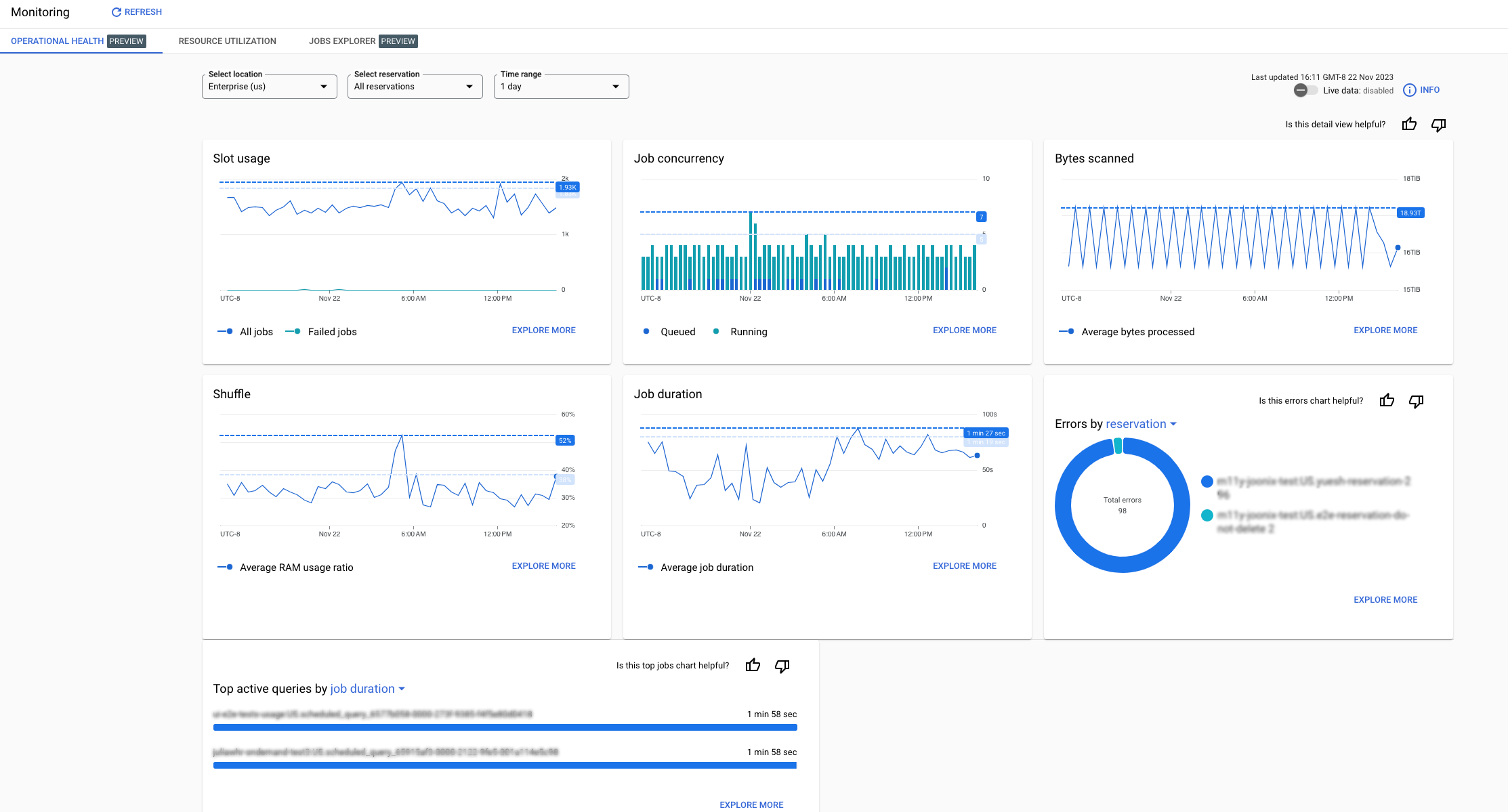Toggle Live data disabled switch

(x=1302, y=90)
